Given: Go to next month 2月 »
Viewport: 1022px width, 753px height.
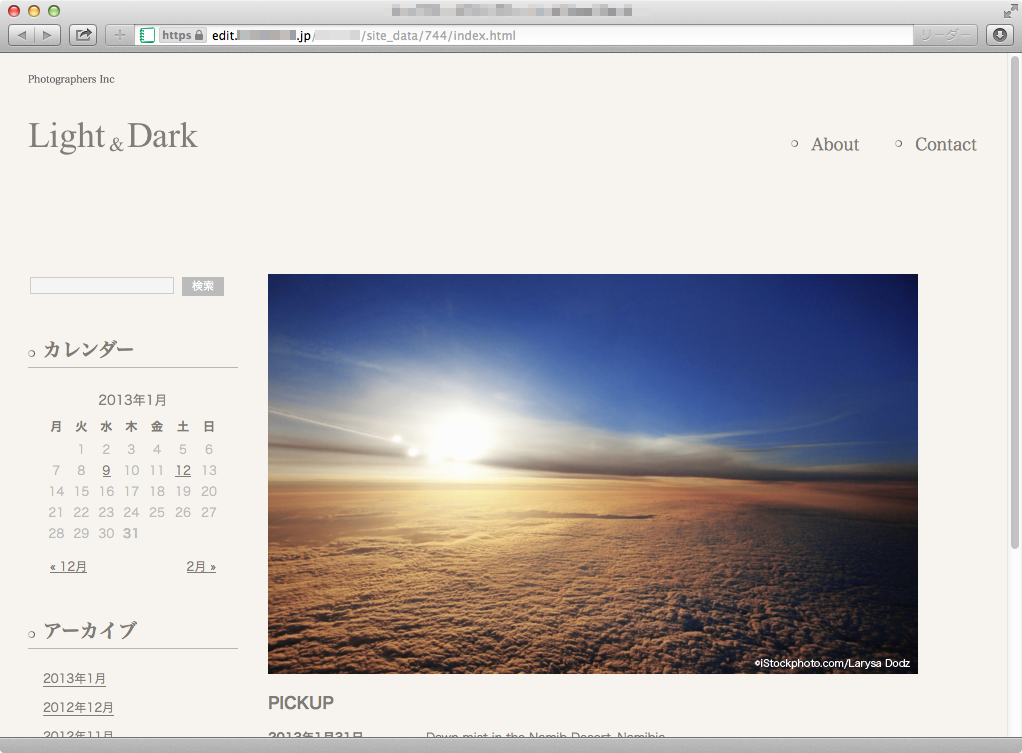Looking at the screenshot, I should point(201,567).
